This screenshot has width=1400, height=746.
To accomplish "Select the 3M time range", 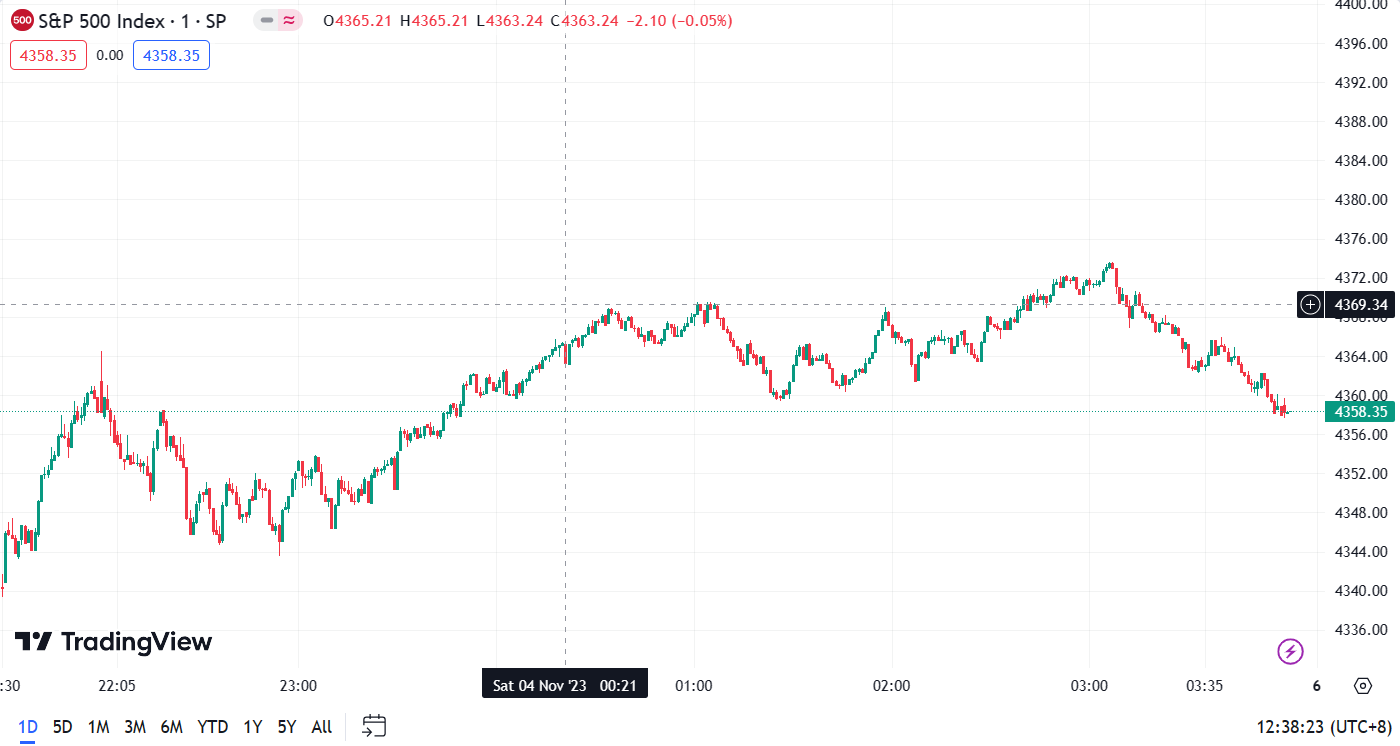I will point(135,727).
